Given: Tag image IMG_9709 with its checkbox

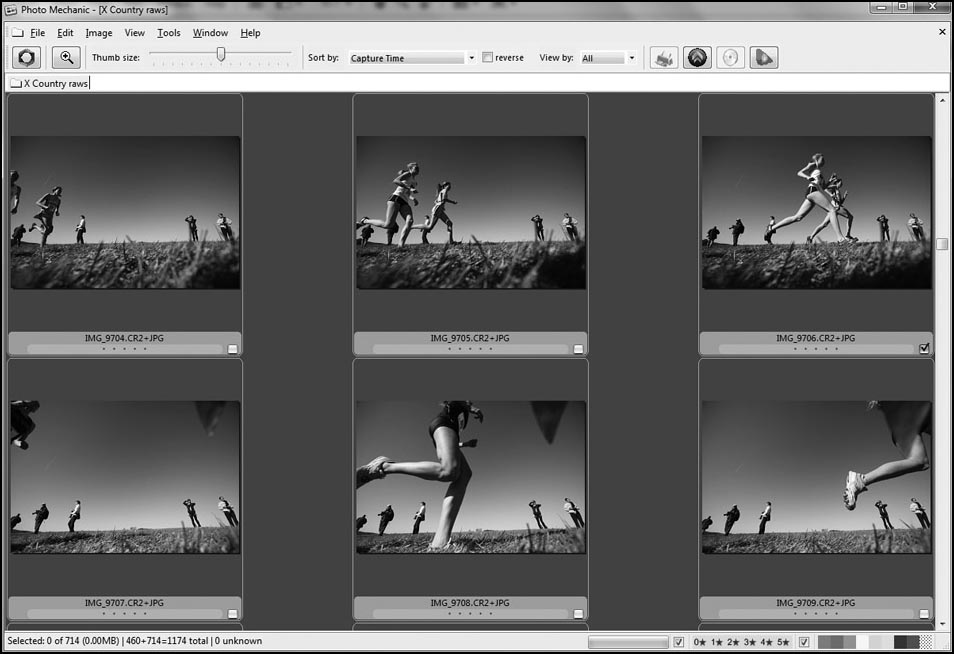Looking at the screenshot, I should (924, 614).
